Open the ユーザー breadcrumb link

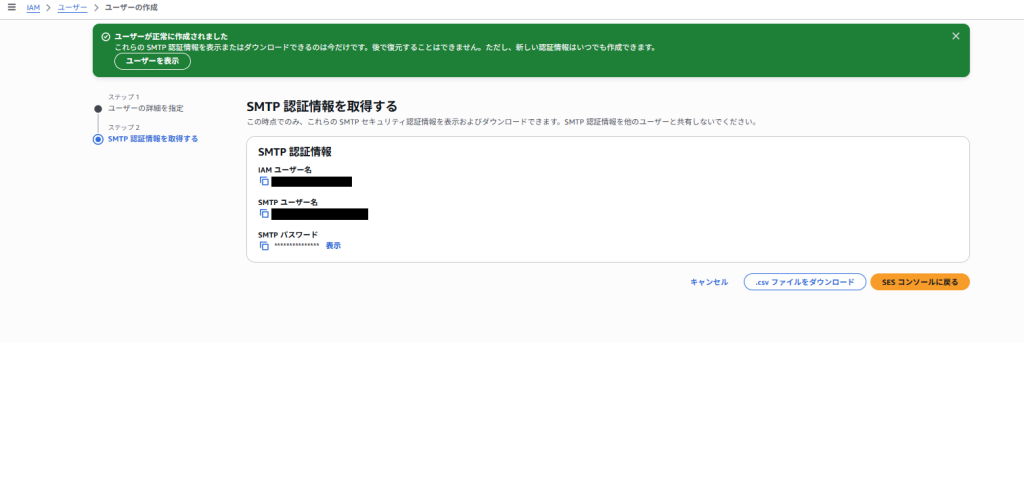pyautogui.click(x=72, y=7)
